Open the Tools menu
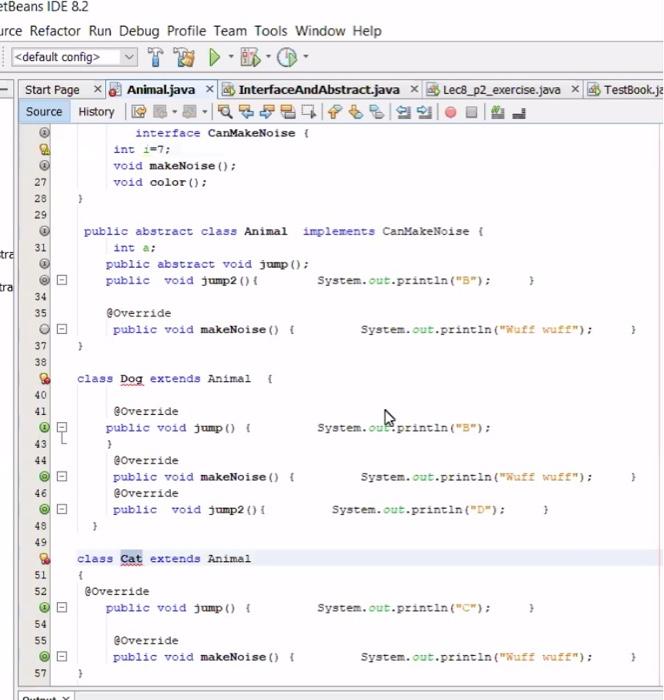This screenshot has width=664, height=700. click(x=271, y=31)
